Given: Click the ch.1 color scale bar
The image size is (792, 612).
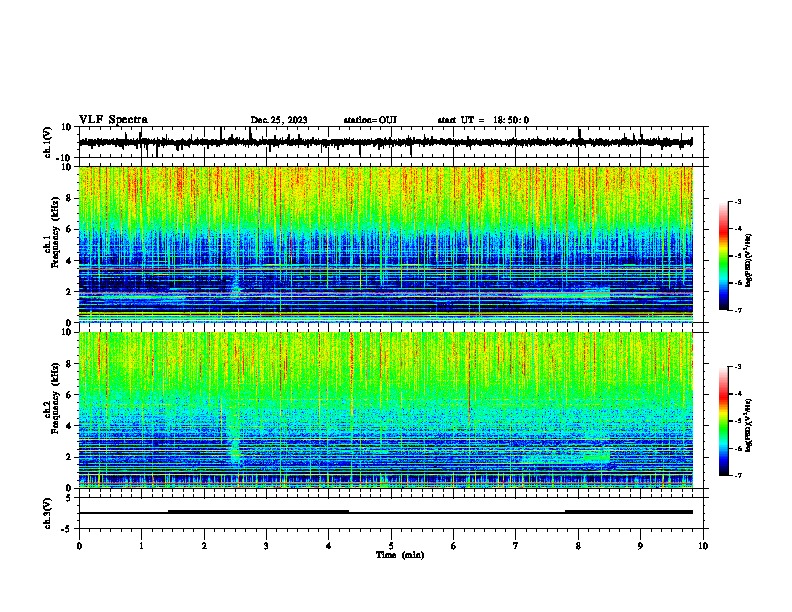Looking at the screenshot, I should [724, 256].
